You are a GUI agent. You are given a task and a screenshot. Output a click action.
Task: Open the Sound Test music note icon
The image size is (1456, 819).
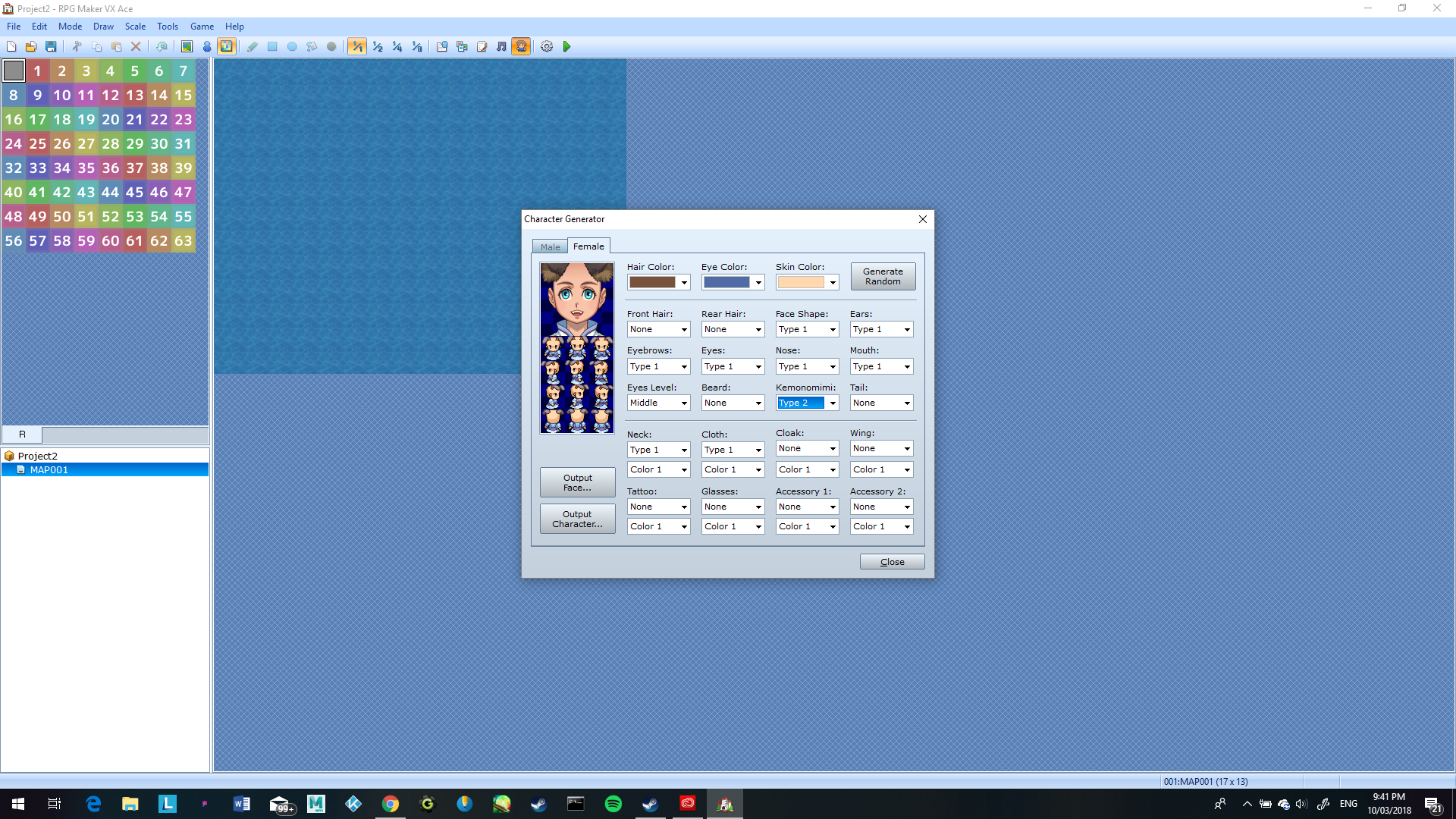tap(501, 47)
